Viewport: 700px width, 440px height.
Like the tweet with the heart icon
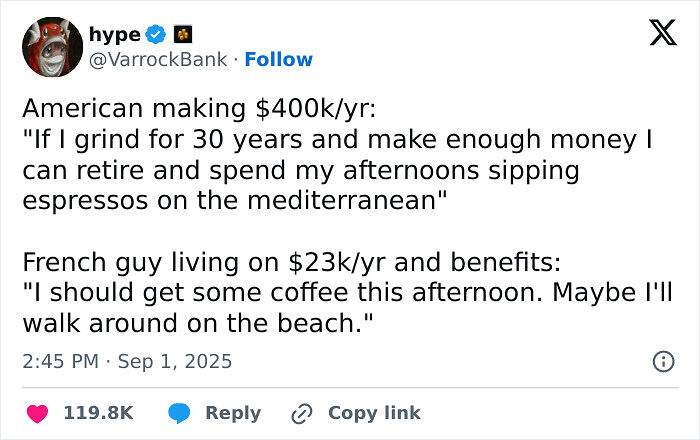point(38,413)
